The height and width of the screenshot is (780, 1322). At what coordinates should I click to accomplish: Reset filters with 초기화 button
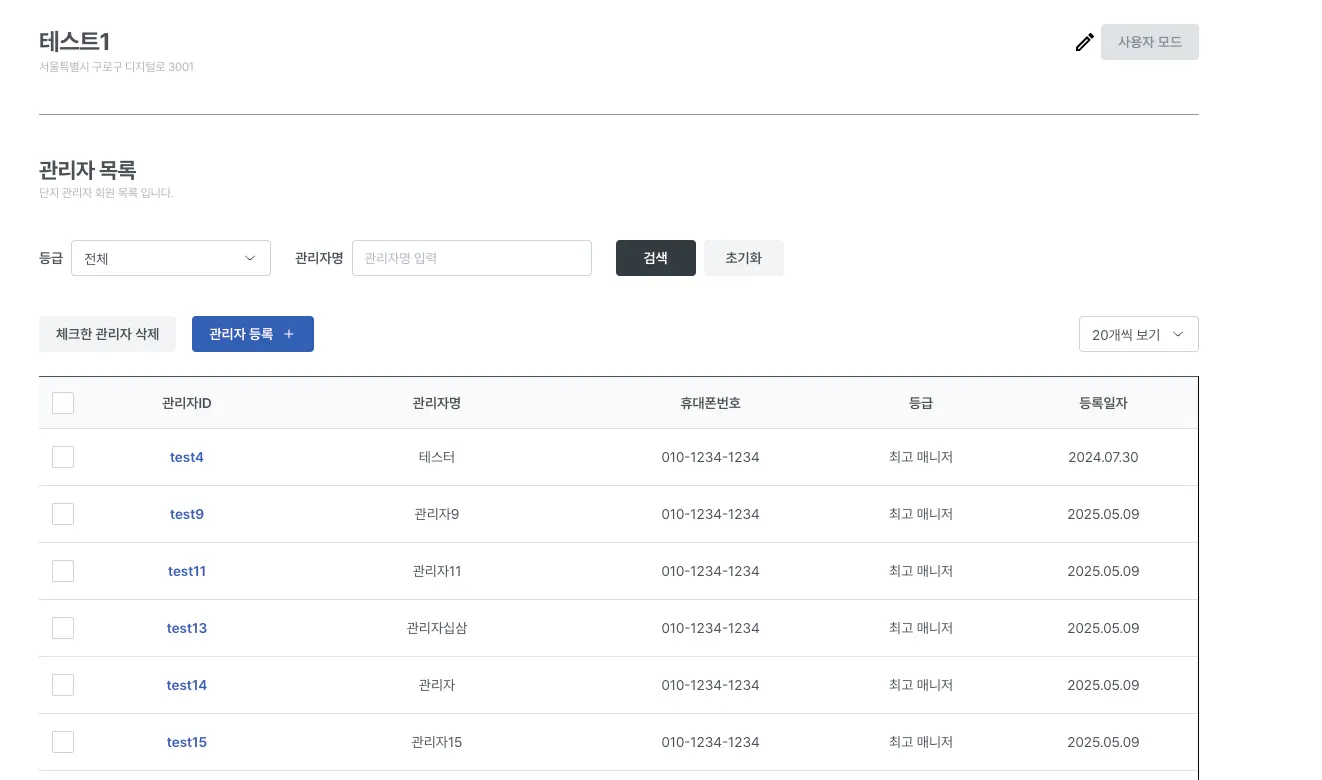(744, 258)
